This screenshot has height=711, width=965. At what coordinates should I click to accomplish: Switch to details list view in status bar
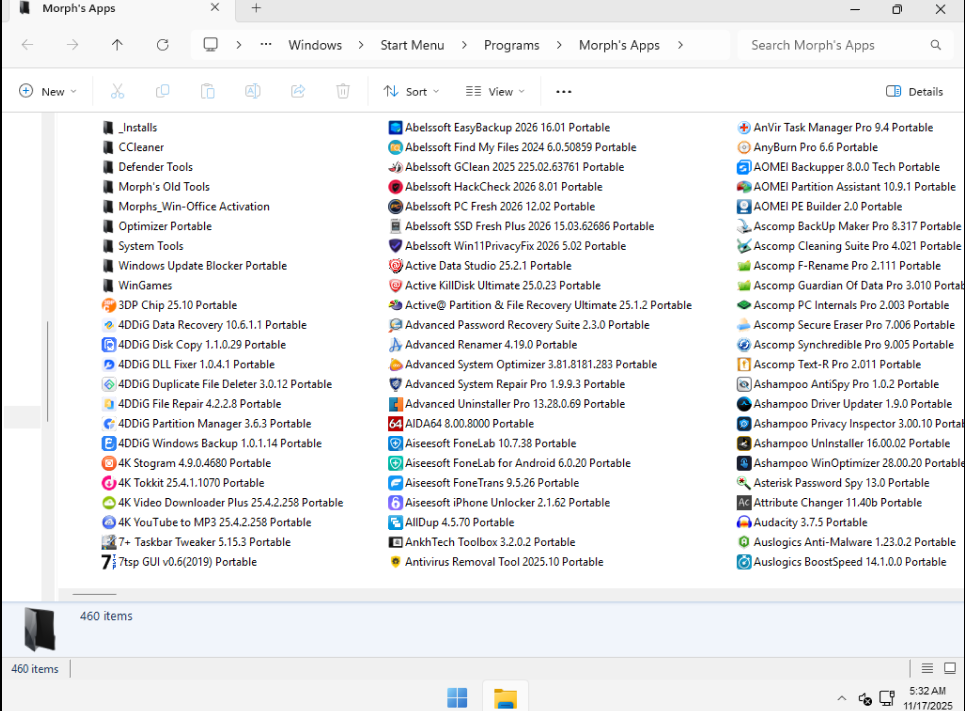pyautogui.click(x=927, y=669)
